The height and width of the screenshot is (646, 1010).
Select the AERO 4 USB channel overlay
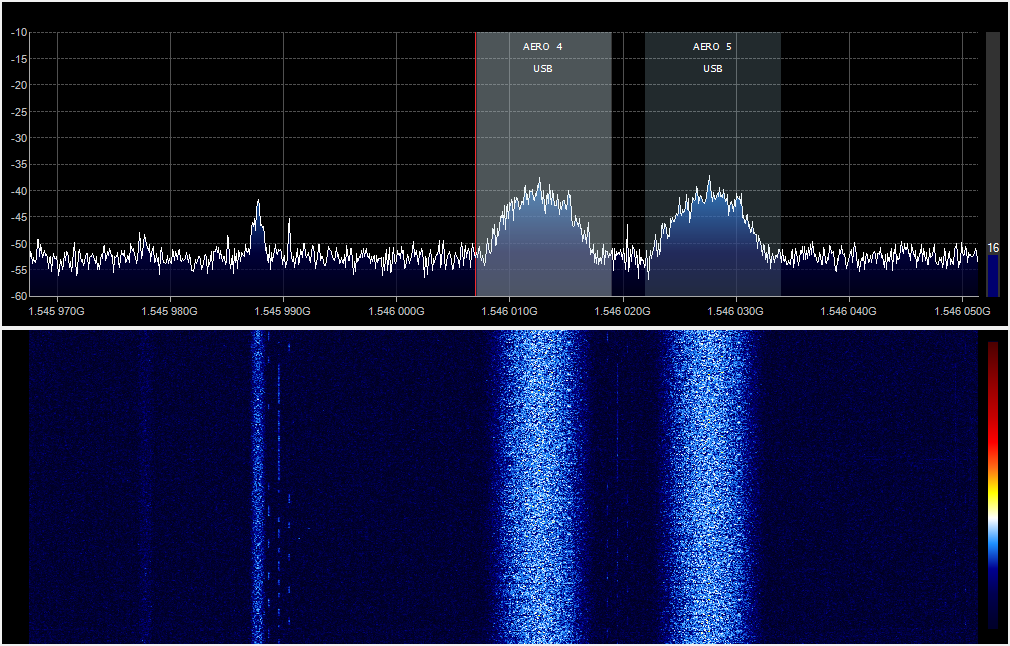[544, 164]
